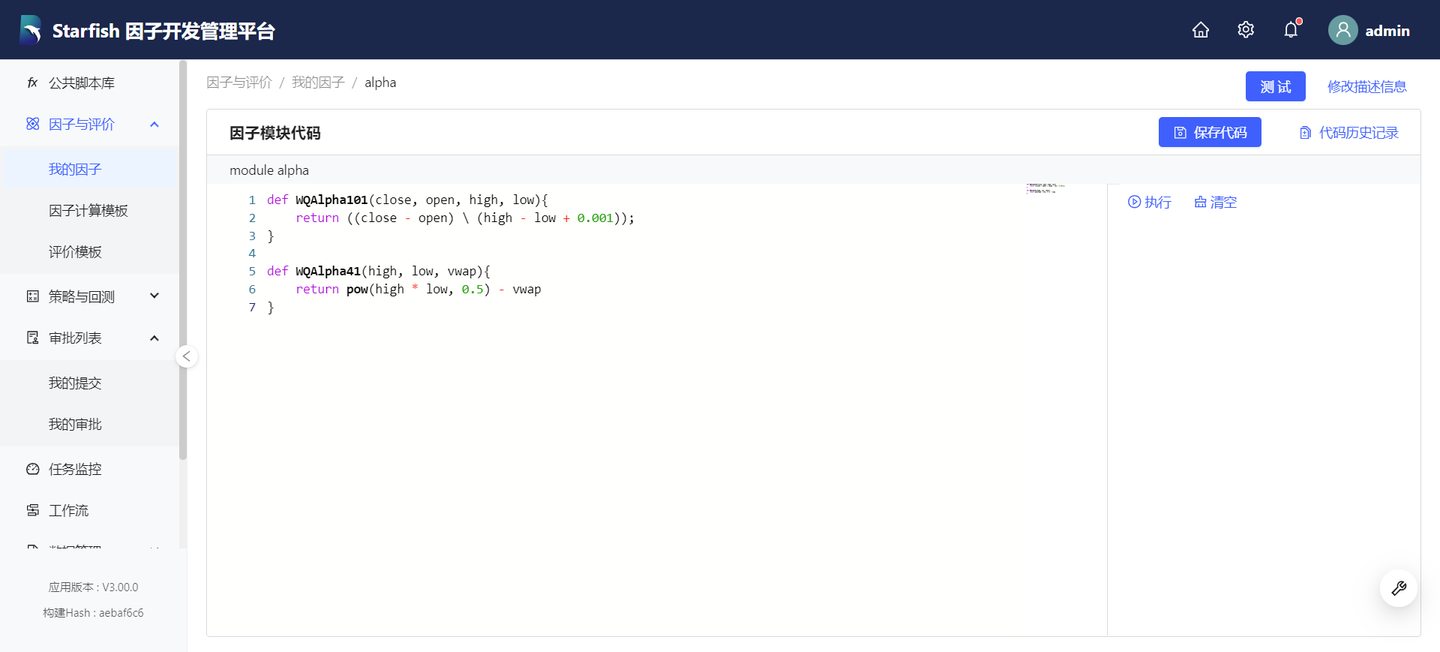
Task: Open settings gear icon in header
Action: click(x=1246, y=30)
